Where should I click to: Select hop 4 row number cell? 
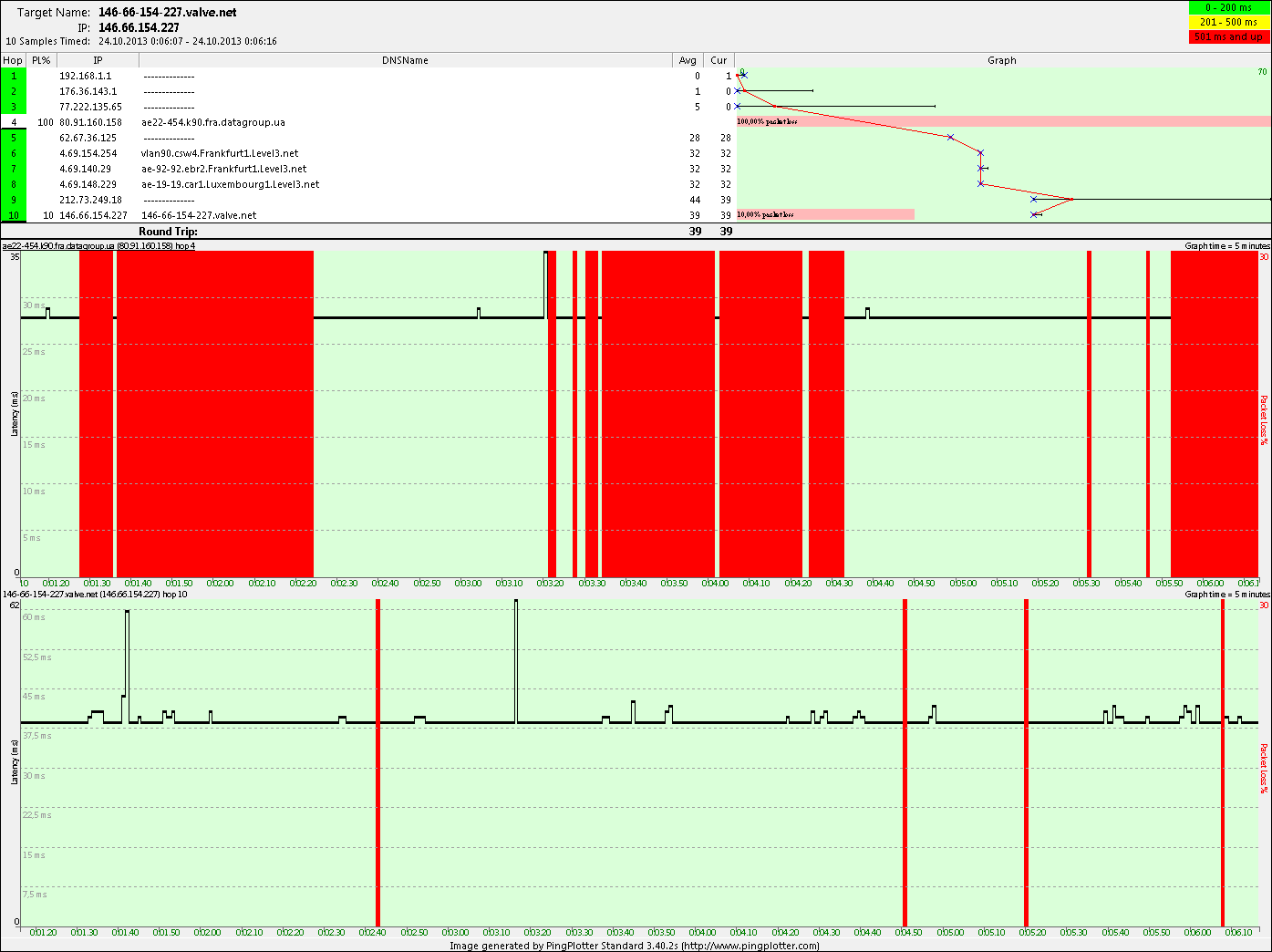14,122
